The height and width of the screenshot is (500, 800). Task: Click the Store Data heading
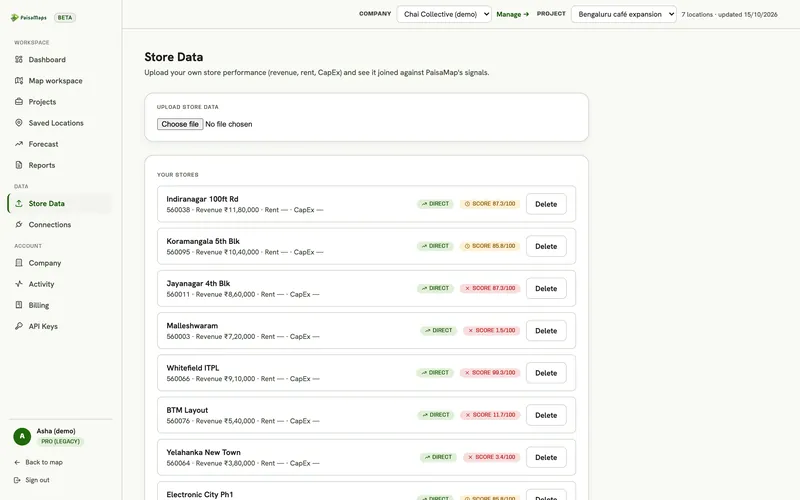(x=173, y=57)
